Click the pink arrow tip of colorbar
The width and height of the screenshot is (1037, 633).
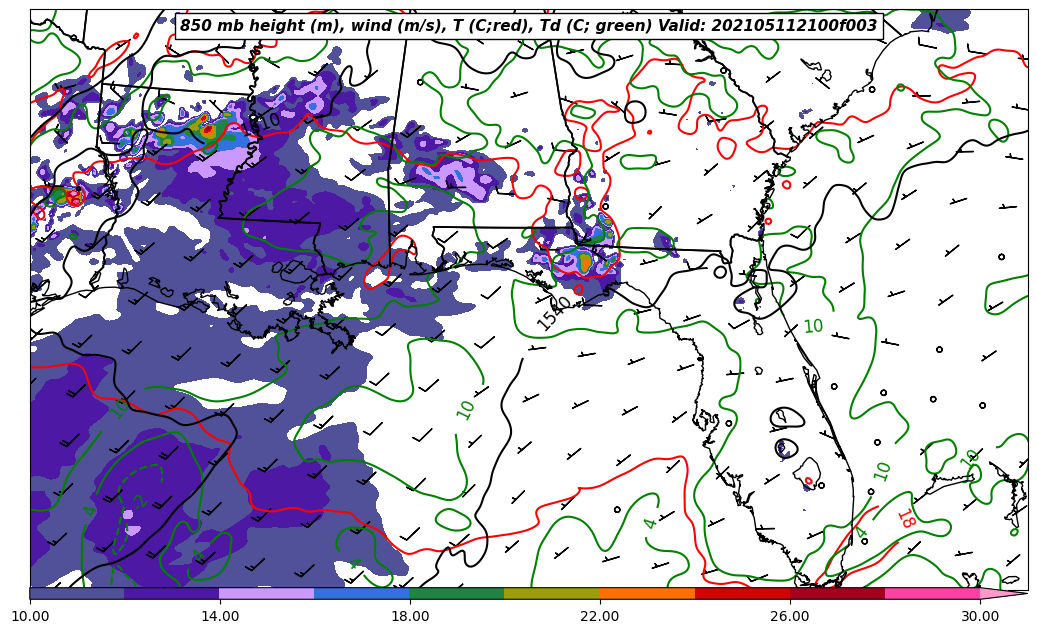click(1004, 593)
